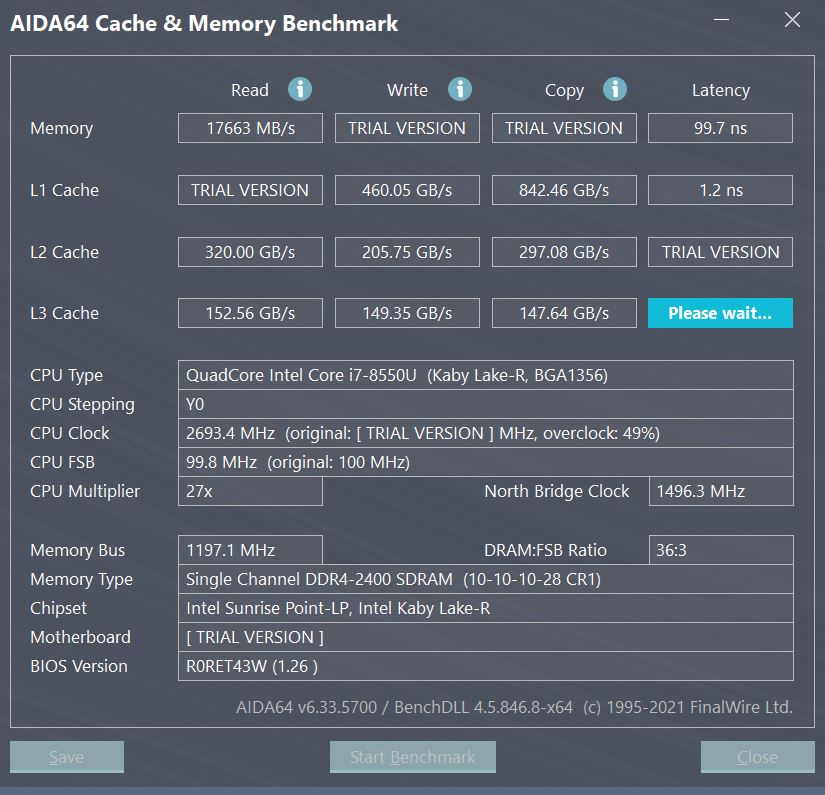
Task: Click the CPU FSB 99.8 MHz field
Action: pyautogui.click(x=486, y=462)
